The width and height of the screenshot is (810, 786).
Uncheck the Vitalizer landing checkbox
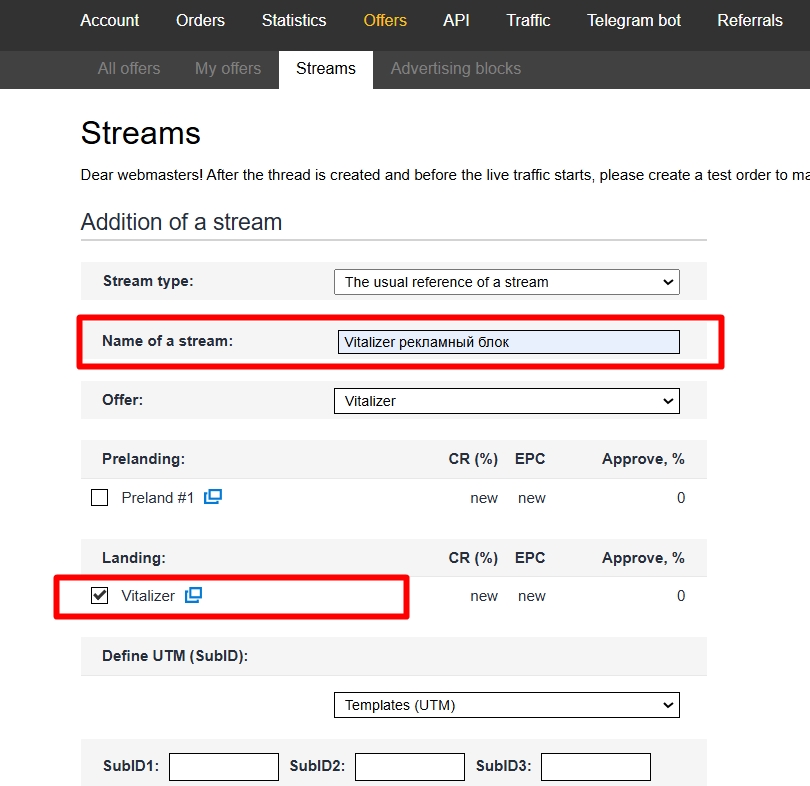coord(99,595)
